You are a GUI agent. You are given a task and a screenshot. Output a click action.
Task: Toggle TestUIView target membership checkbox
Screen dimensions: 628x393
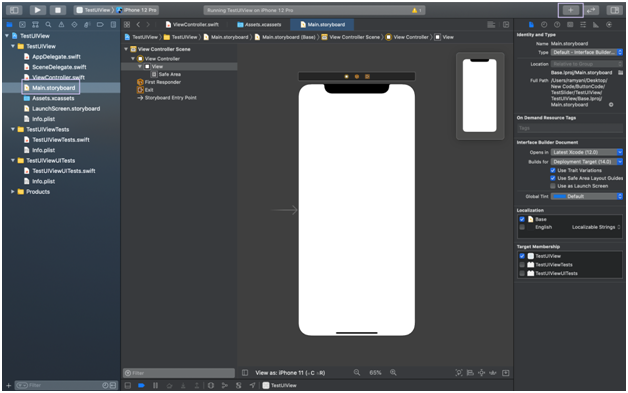coord(522,256)
